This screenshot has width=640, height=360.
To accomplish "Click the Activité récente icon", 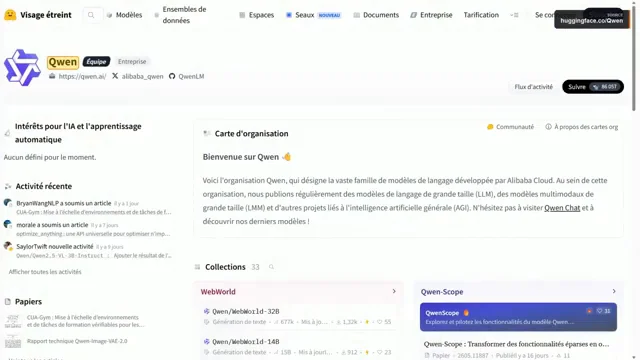I will click(8, 186).
